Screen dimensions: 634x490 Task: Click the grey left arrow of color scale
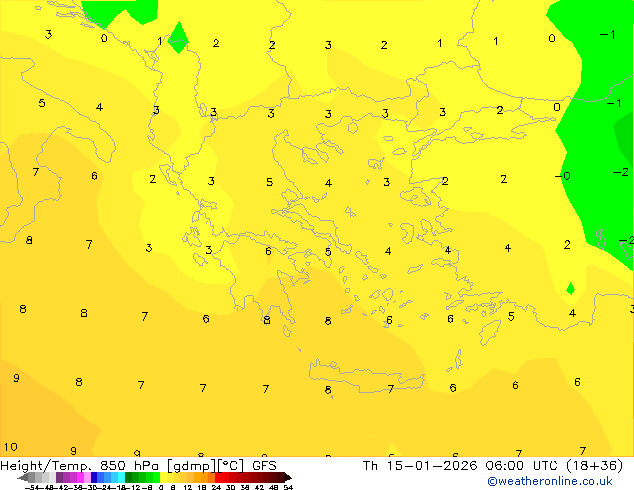pyautogui.click(x=23, y=478)
